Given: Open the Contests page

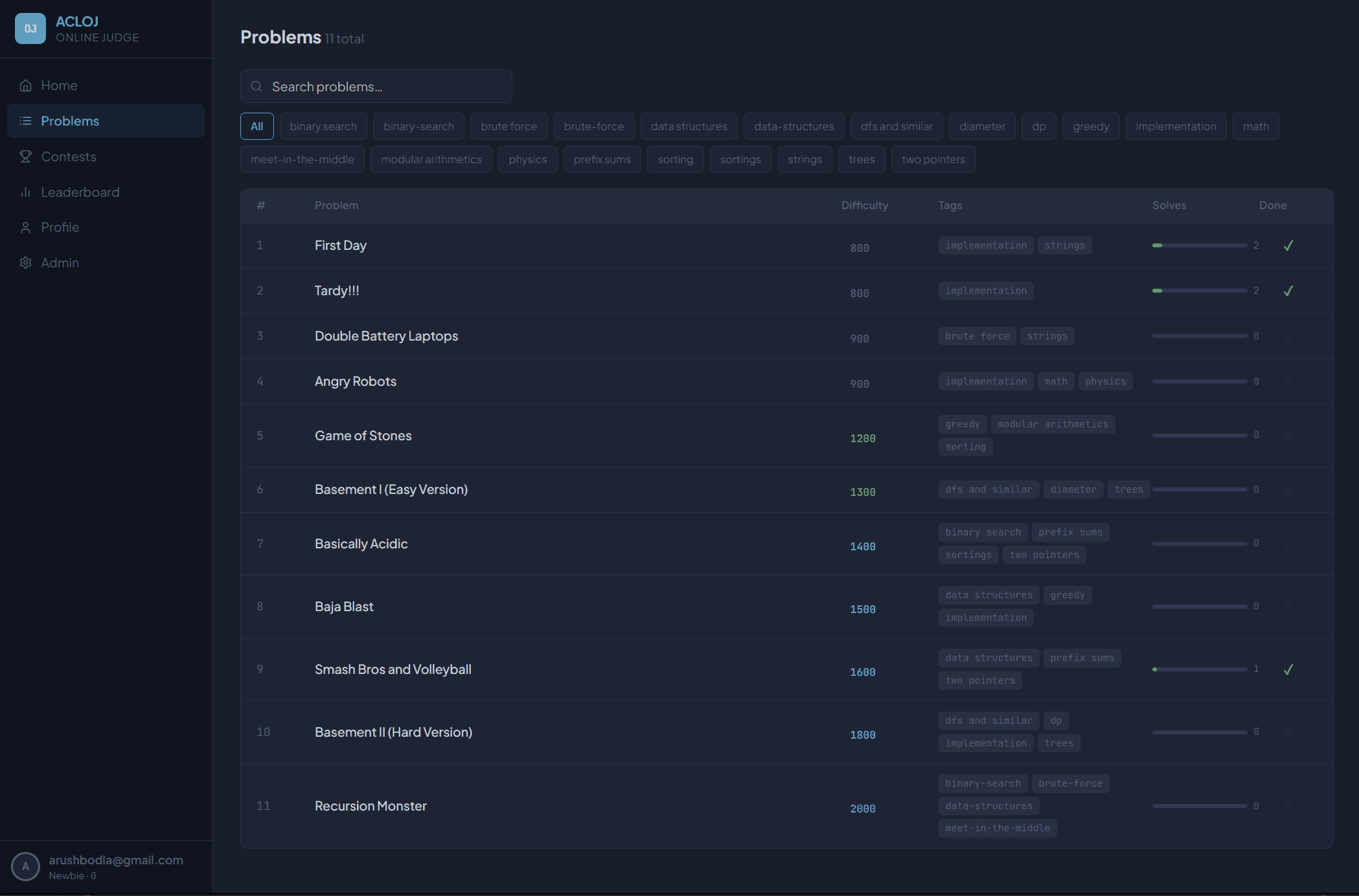Looking at the screenshot, I should tap(106, 157).
